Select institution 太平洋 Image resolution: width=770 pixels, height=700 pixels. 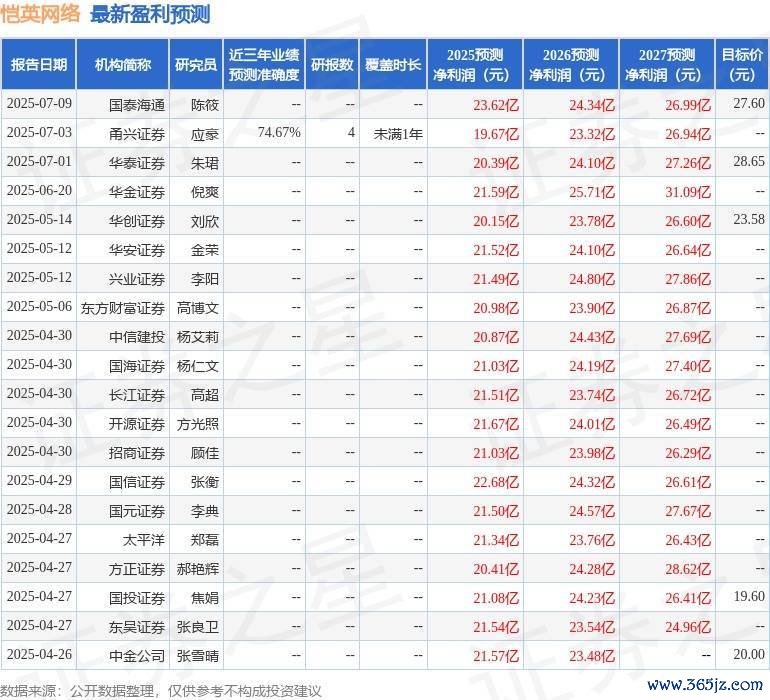click(143, 539)
